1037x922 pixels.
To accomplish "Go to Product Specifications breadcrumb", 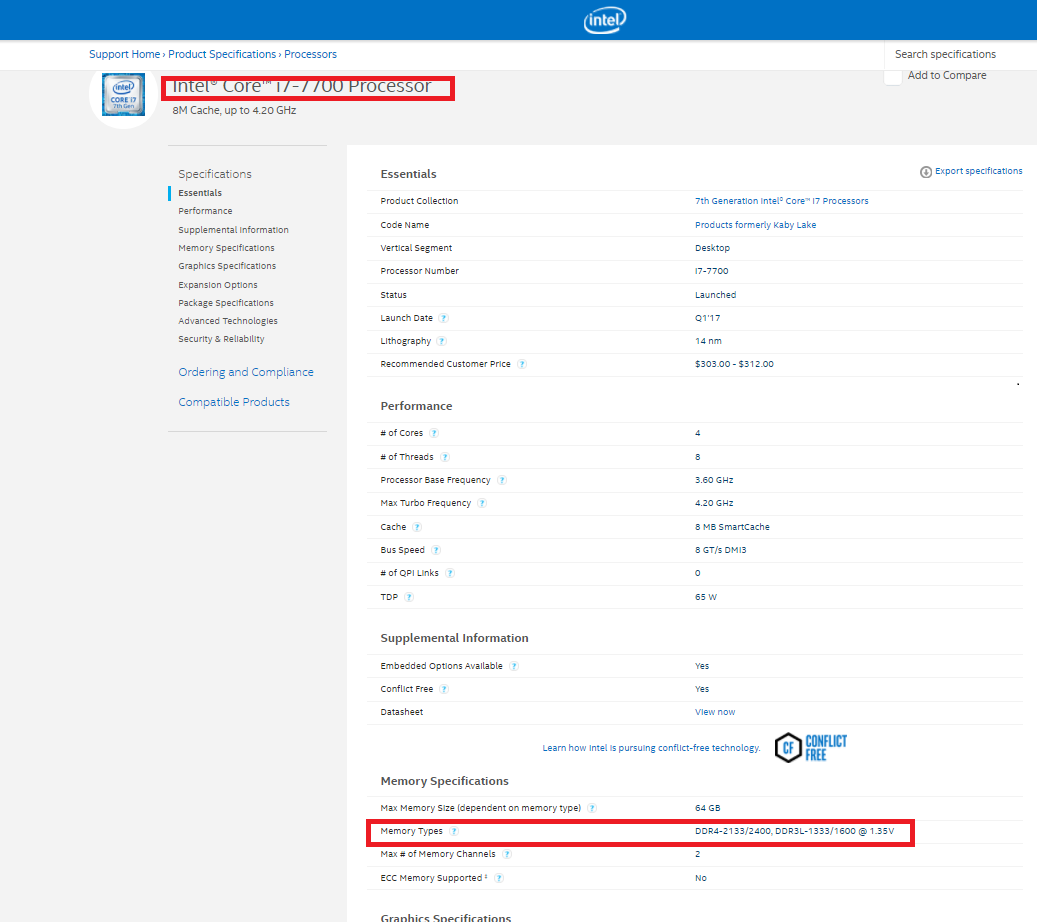I will [x=222, y=54].
